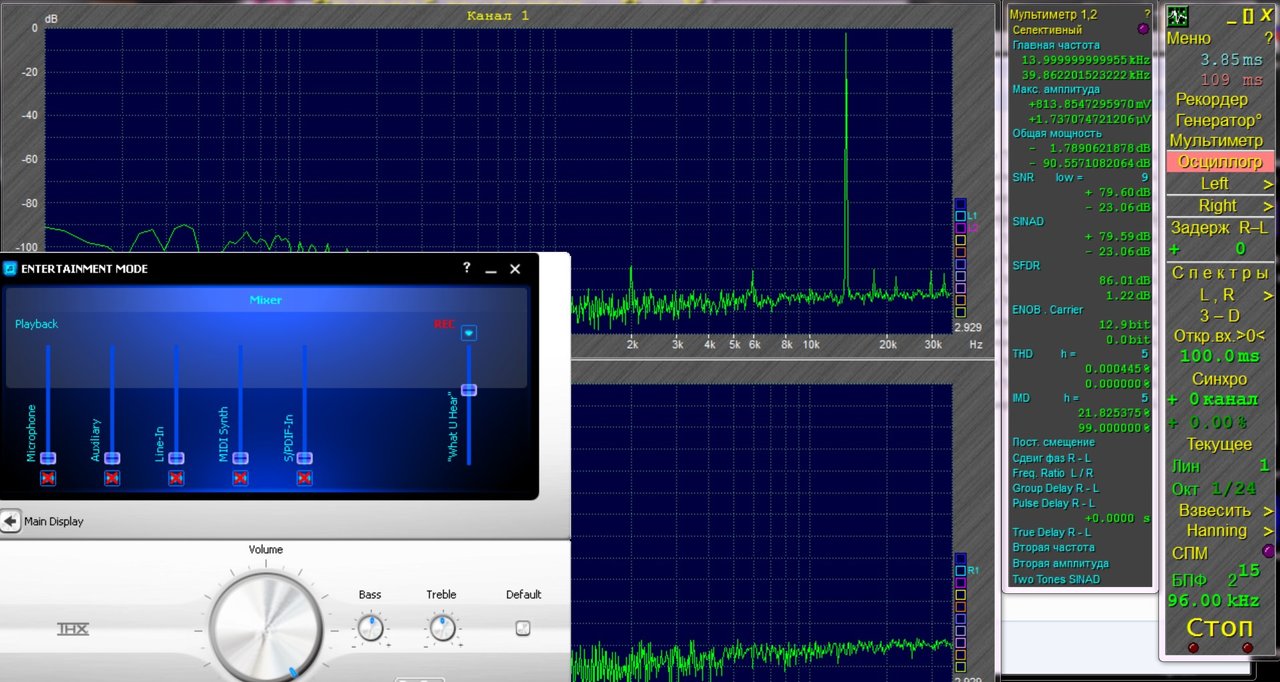Expand the Взвесить weighting submenu

[x=1268, y=511]
